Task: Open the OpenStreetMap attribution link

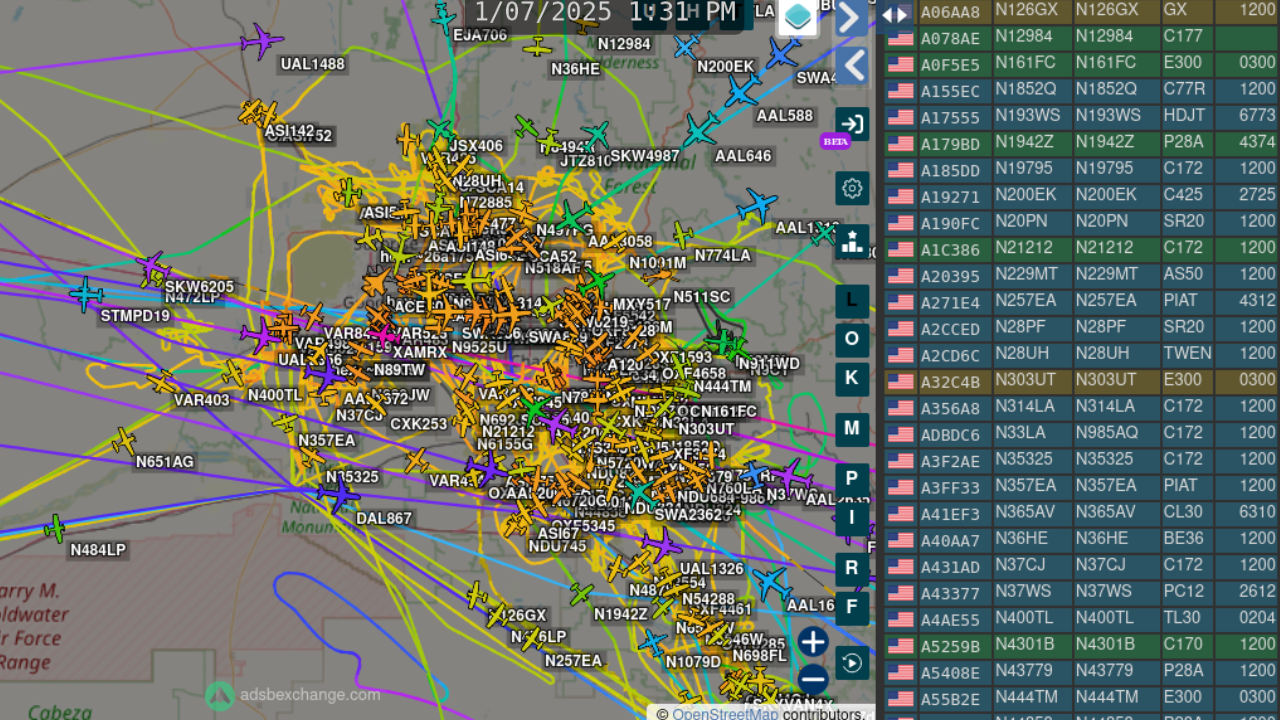Action: [723, 714]
